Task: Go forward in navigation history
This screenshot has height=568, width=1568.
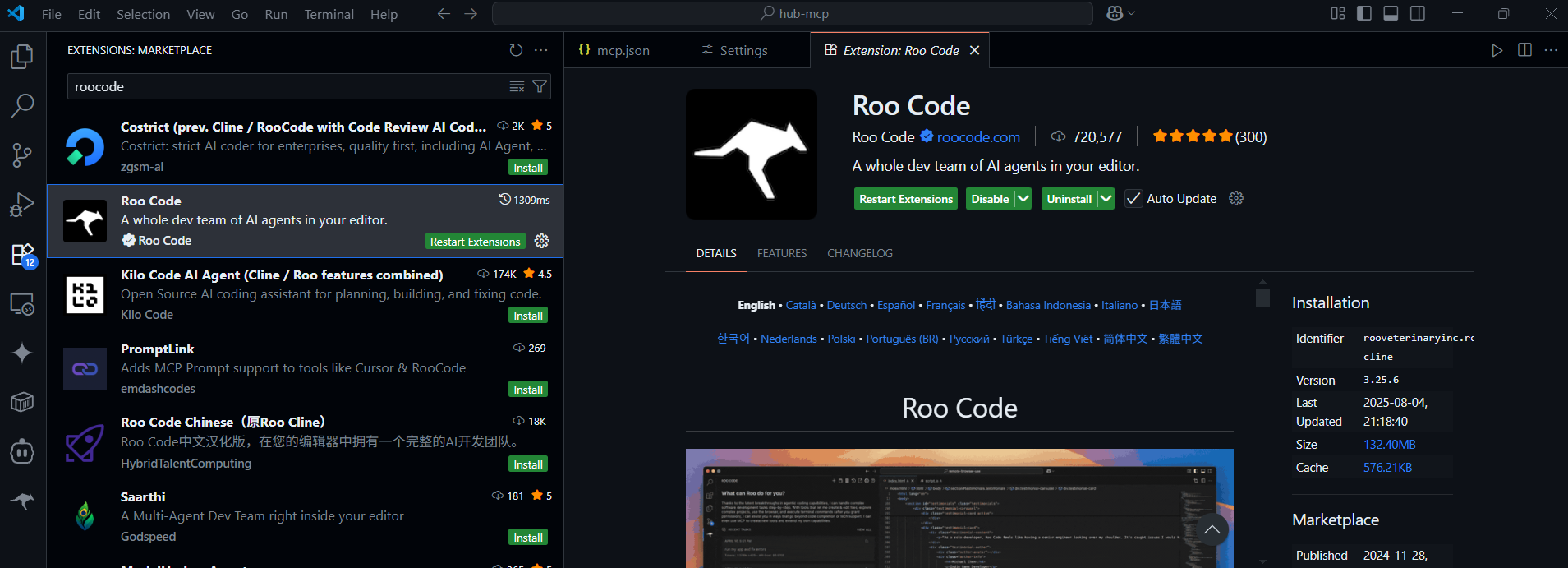Action: coord(471,14)
